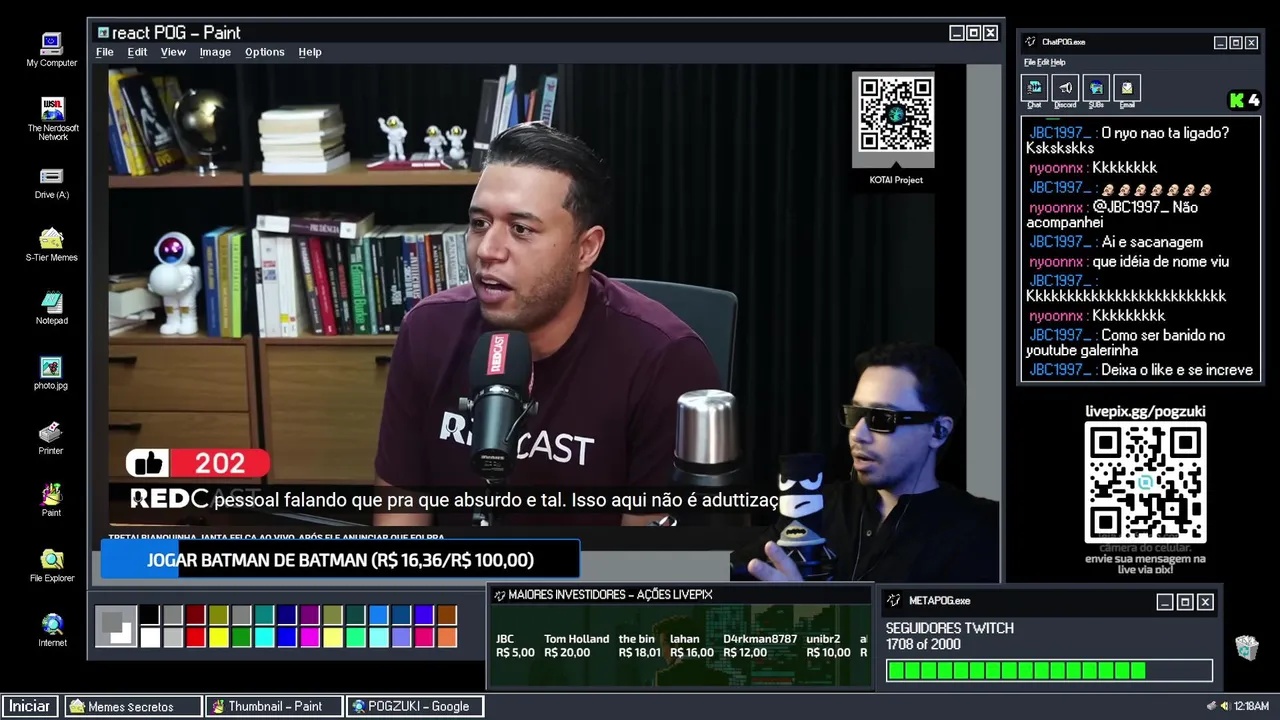1280x720 pixels.
Task: Click the thumbs-up like icon on the video
Action: tap(148, 463)
